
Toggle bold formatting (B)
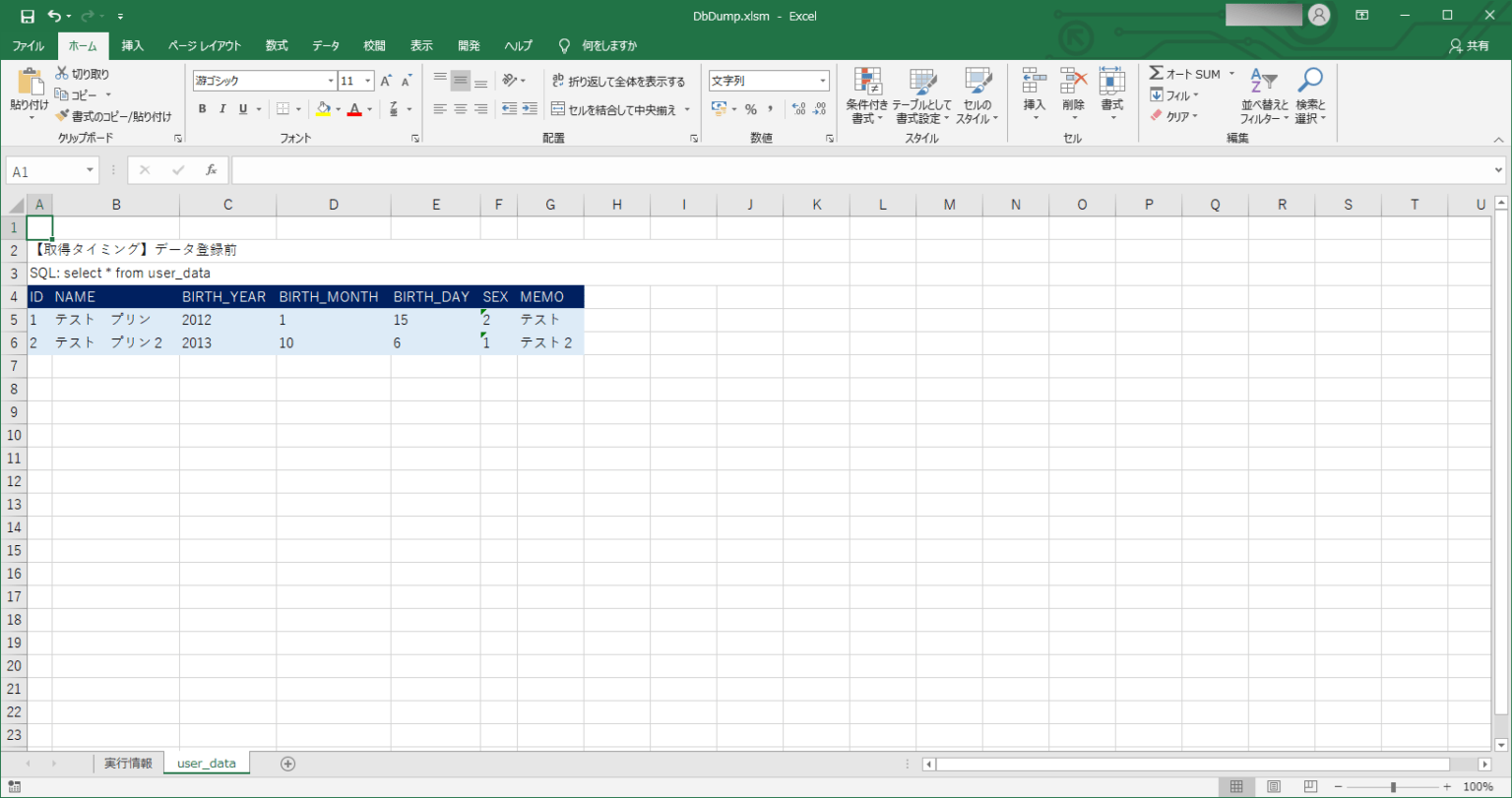(x=202, y=109)
